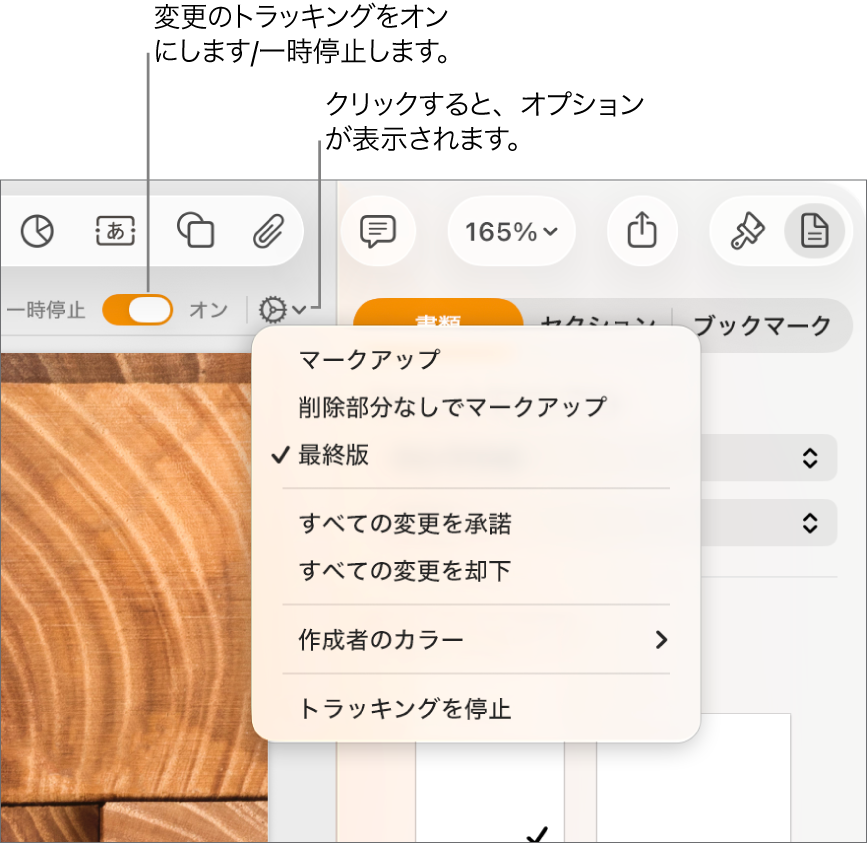Open the second sidebar pop-up menu
The width and height of the screenshot is (867, 843).
click(x=769, y=522)
